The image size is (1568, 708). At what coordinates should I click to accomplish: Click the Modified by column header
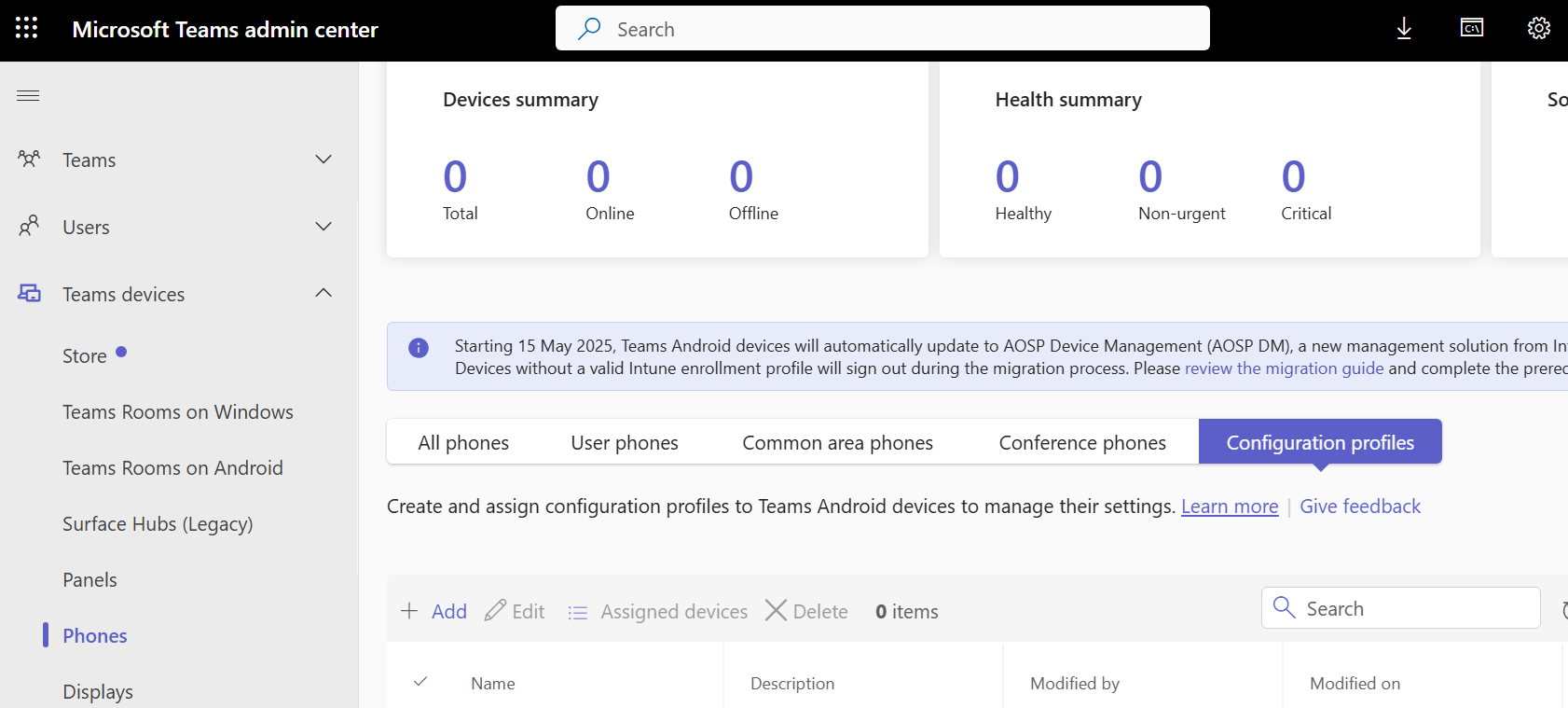click(1075, 684)
